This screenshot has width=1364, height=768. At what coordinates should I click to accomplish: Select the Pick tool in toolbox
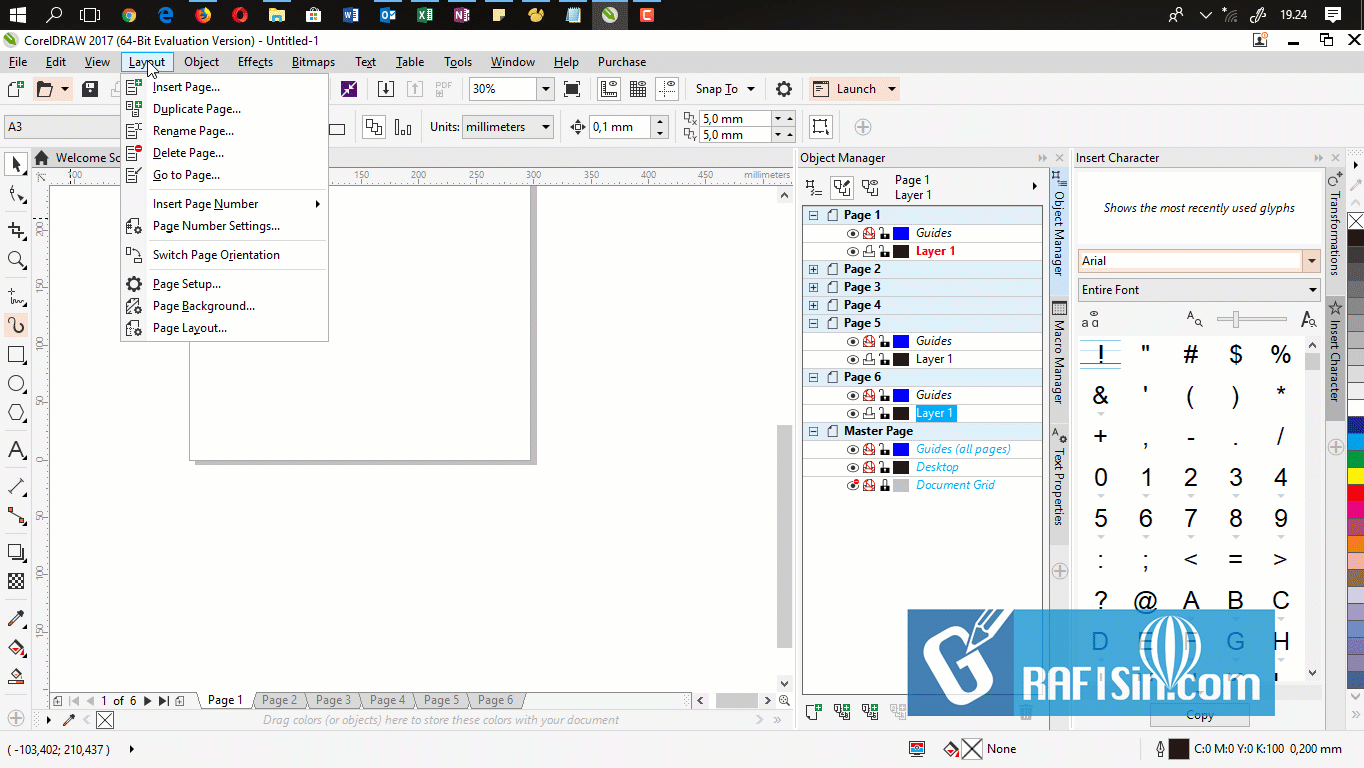coord(16,164)
